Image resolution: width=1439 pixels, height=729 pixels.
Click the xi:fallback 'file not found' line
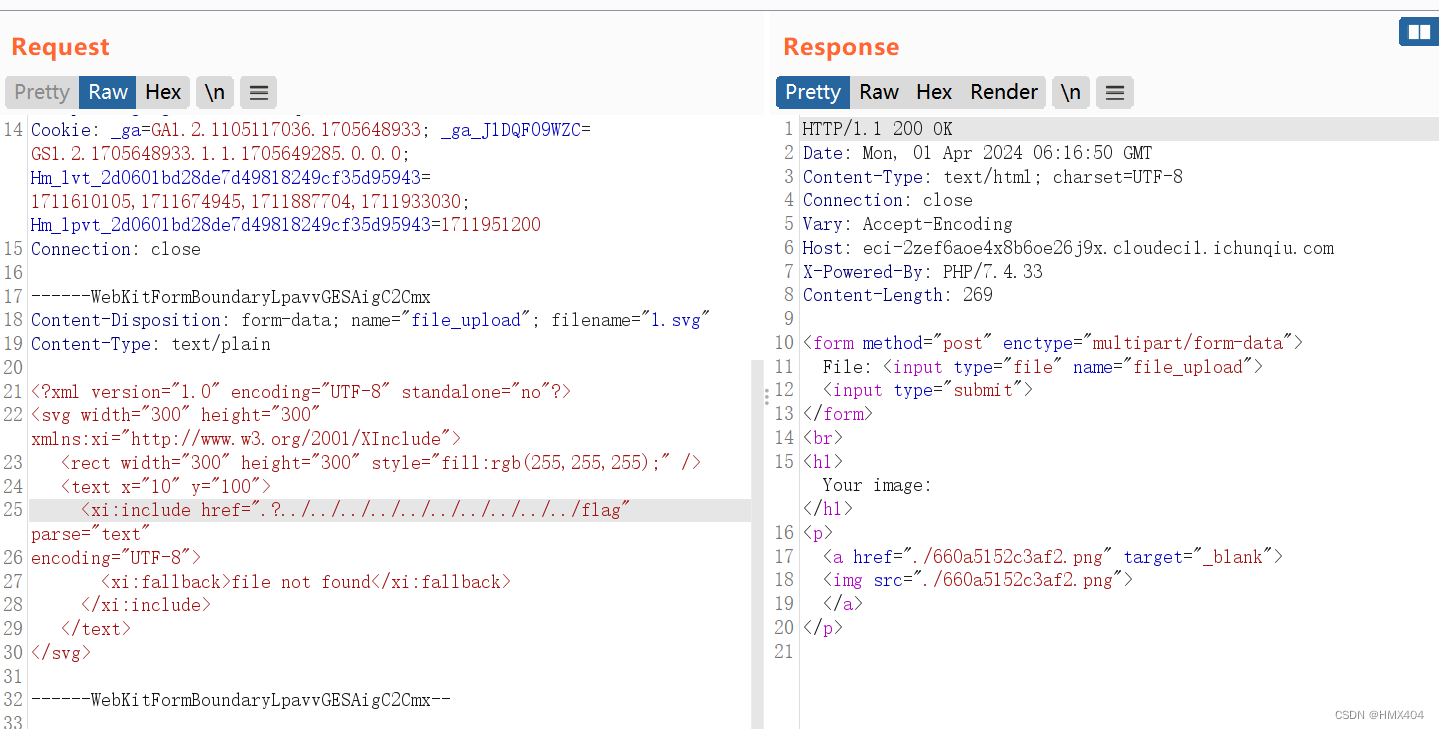coord(306,582)
